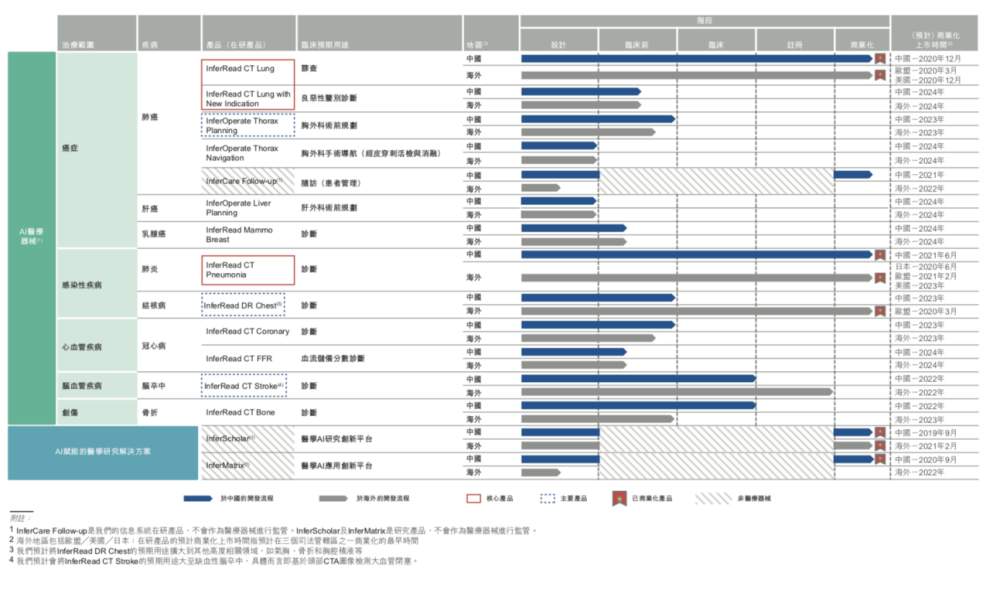Click commercialized star icon in InferRead CT Lung China row
990x590 pixels.
pyautogui.click(x=879, y=59)
